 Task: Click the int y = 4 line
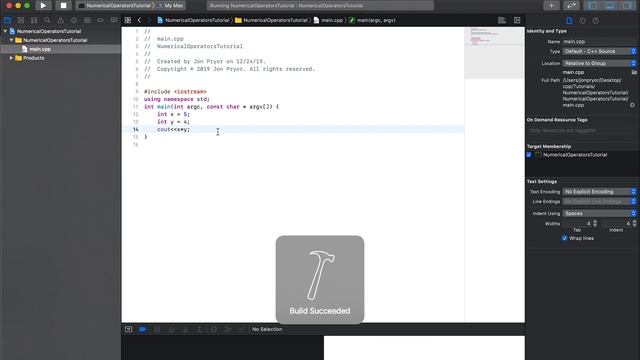(173, 122)
